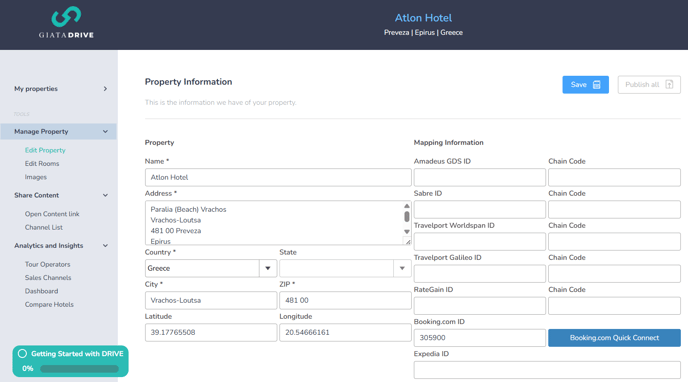The image size is (688, 382).
Task: Select Channel List in sidebar
Action: coord(44,227)
